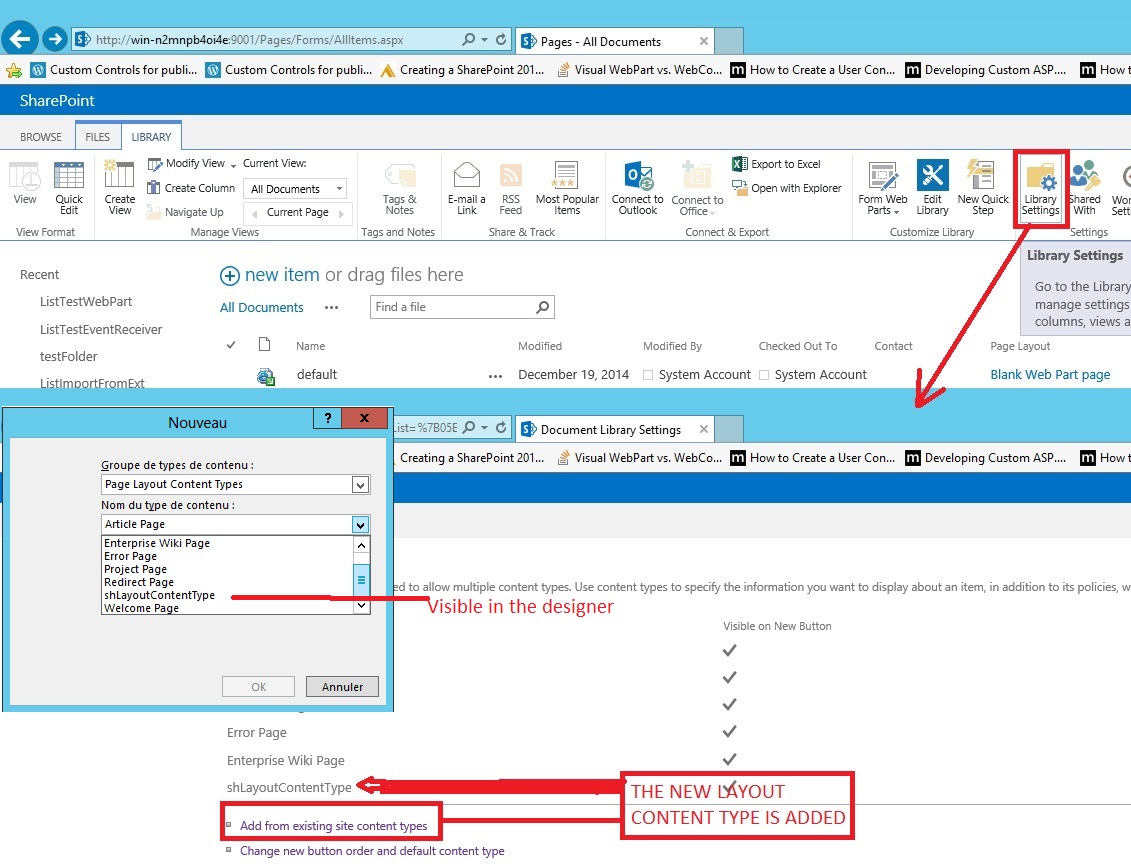Click the OK button in Nouveau dialog

(x=258, y=687)
